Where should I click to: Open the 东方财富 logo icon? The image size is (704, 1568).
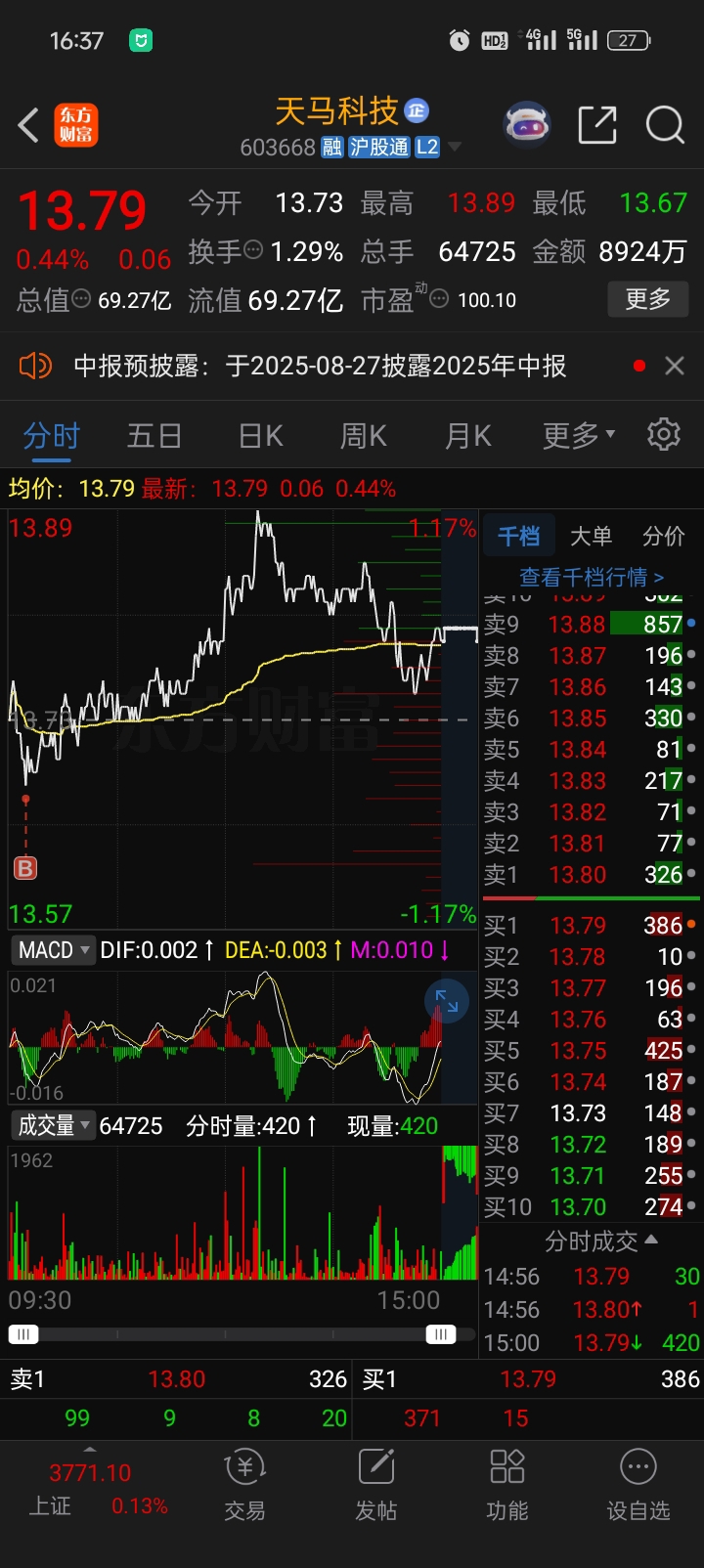(76, 125)
